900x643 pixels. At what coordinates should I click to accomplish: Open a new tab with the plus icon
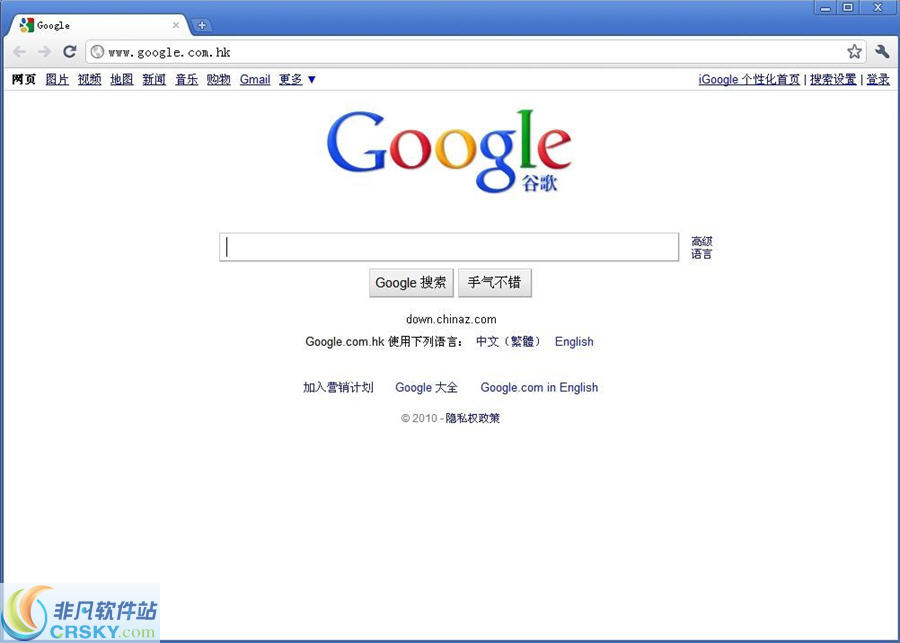pyautogui.click(x=203, y=24)
